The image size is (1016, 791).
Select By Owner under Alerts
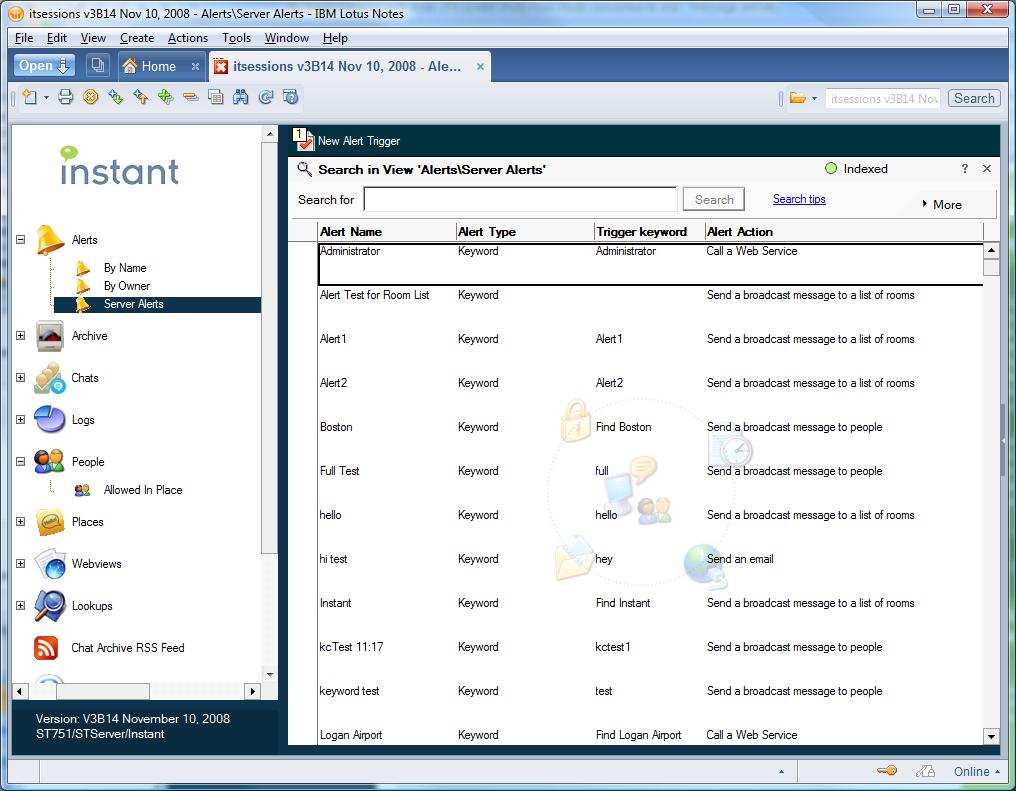click(x=127, y=286)
